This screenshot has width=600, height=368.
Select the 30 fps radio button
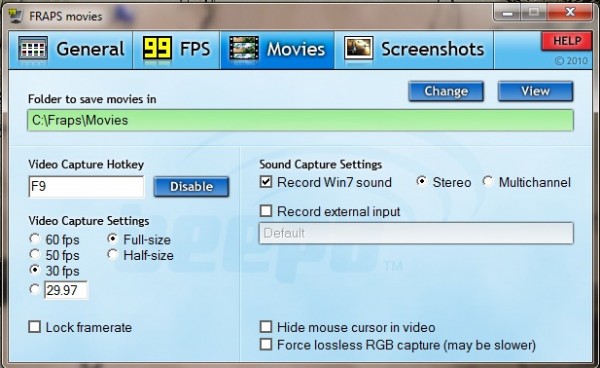tap(34, 270)
